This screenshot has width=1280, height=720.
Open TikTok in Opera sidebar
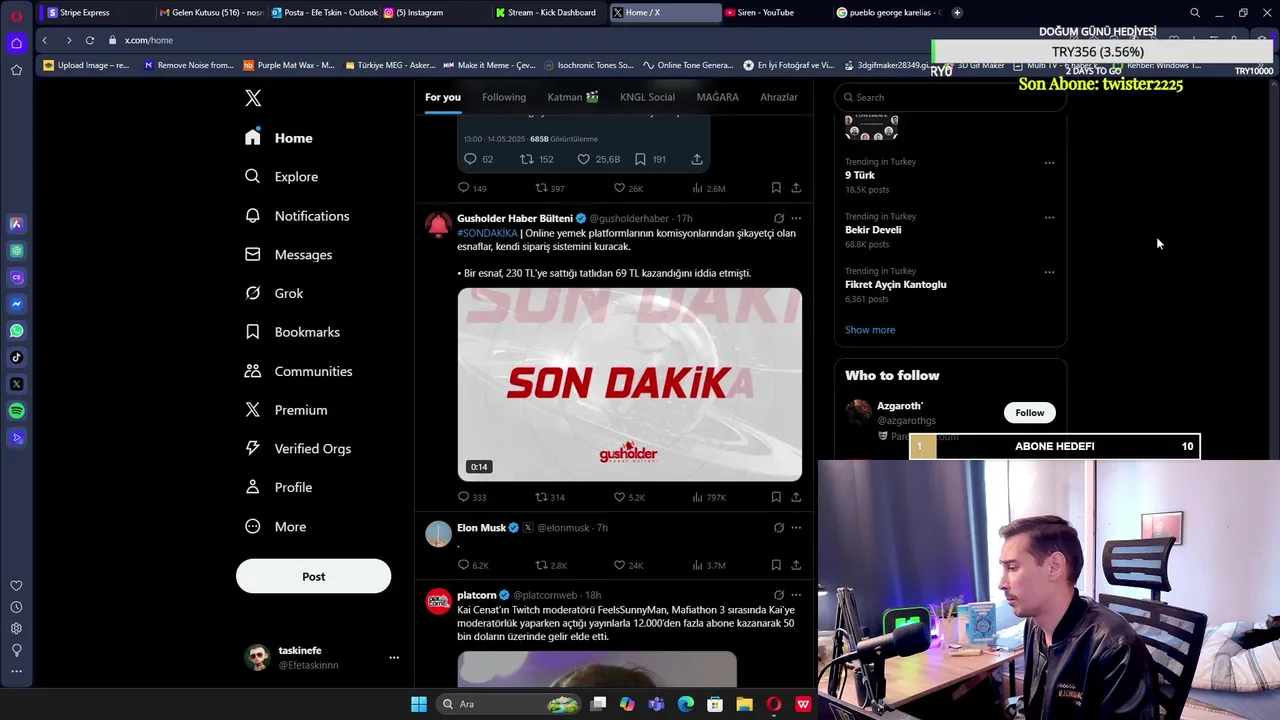click(16, 357)
